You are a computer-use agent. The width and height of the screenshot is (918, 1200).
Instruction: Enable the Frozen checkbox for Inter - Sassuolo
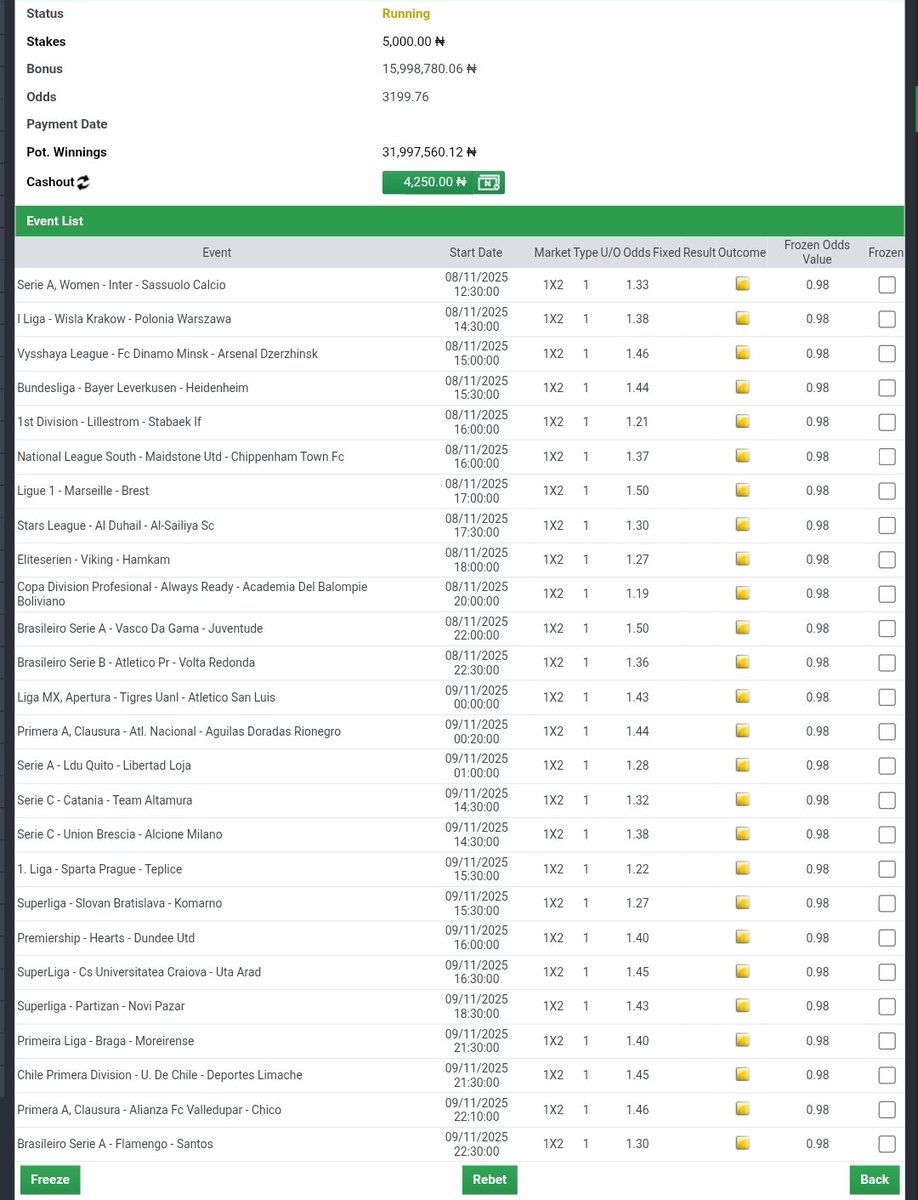887,284
